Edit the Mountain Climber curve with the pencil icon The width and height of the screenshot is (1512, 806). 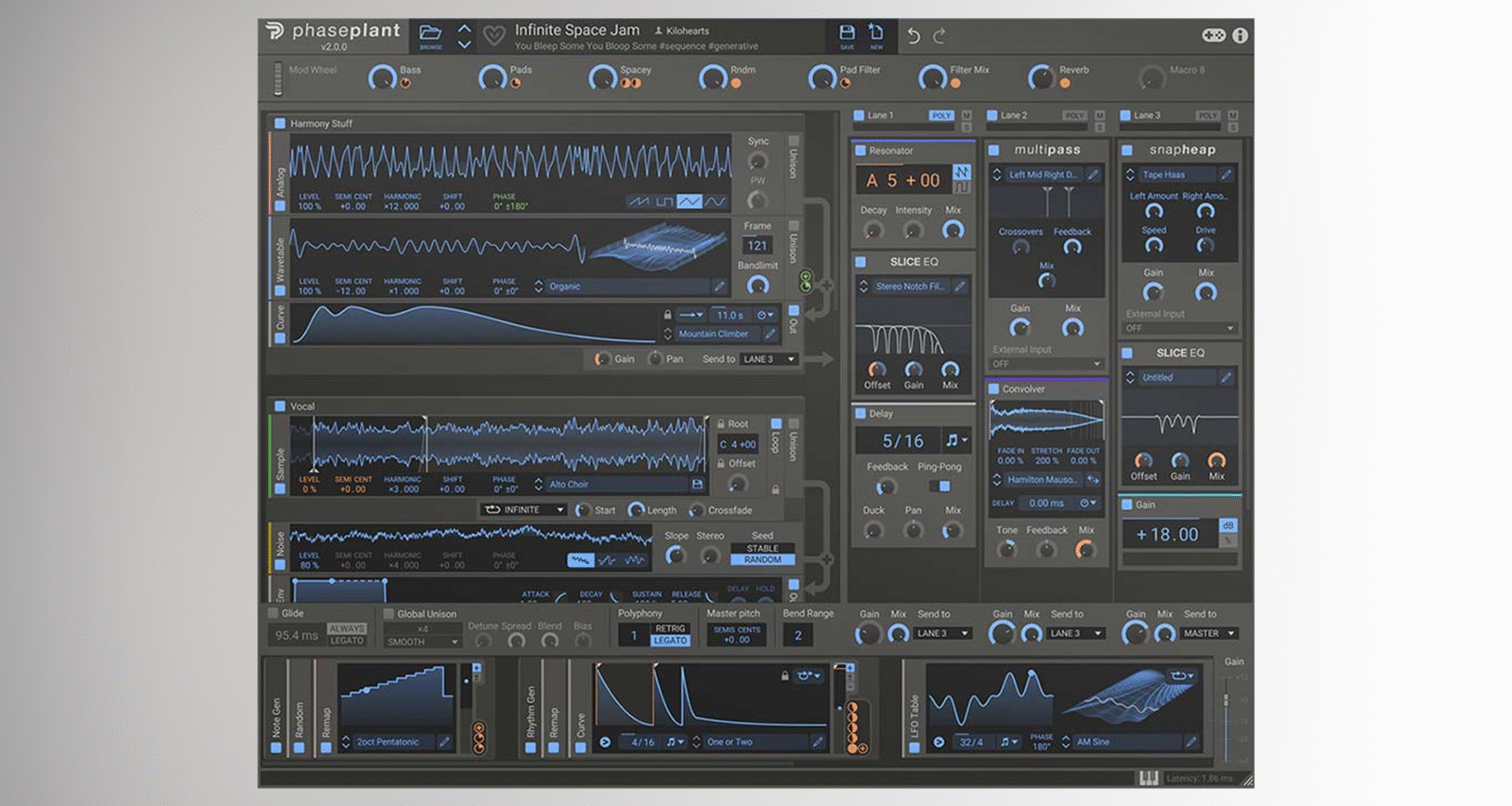click(770, 334)
